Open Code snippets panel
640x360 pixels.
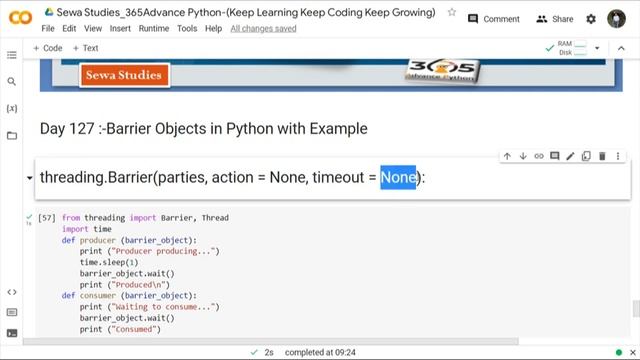pyautogui.click(x=12, y=292)
